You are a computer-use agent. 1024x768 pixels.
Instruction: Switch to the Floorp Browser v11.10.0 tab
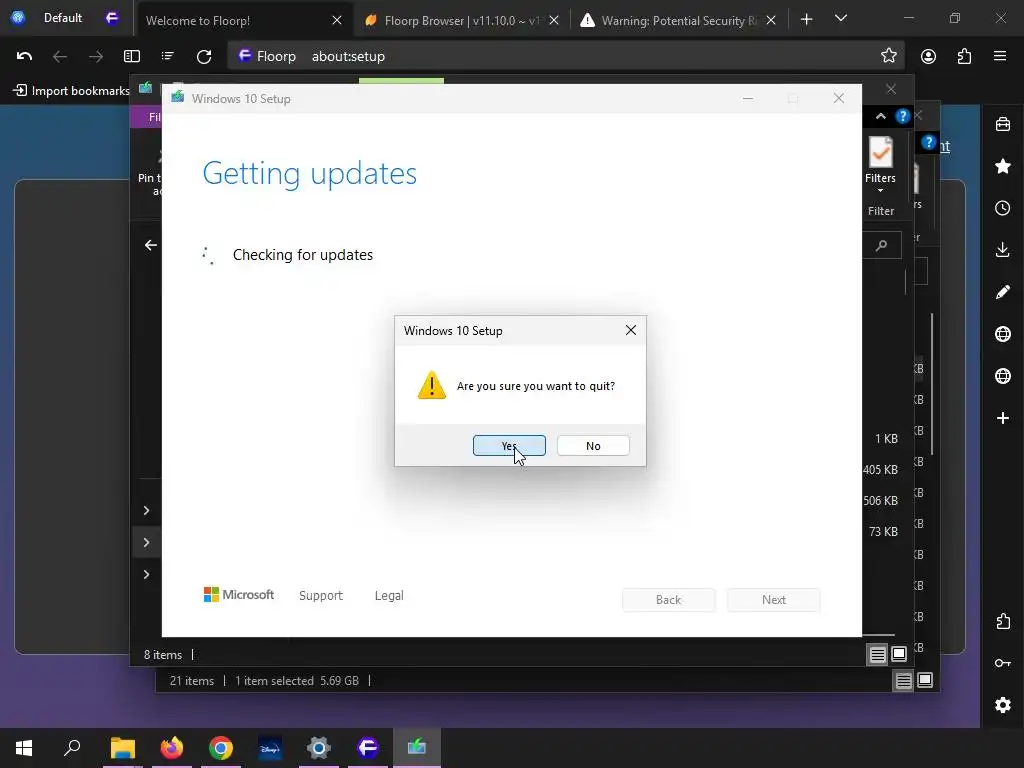461,20
